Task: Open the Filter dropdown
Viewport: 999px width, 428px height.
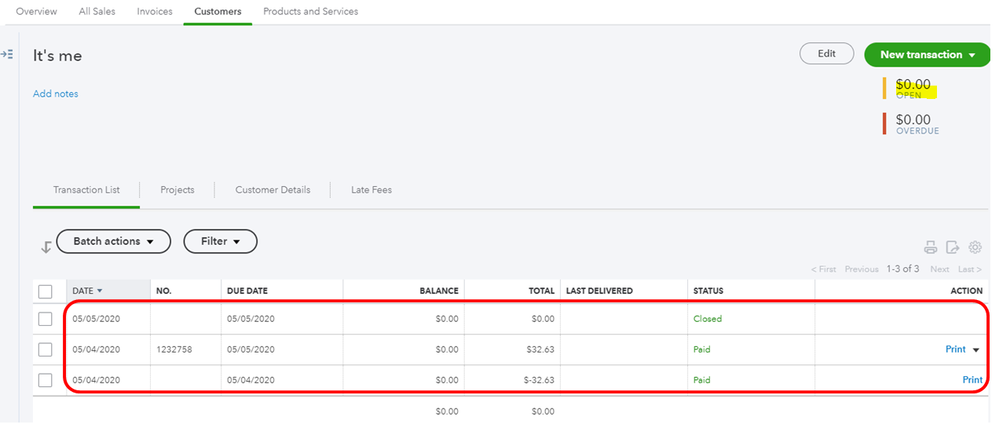Action: 220,242
